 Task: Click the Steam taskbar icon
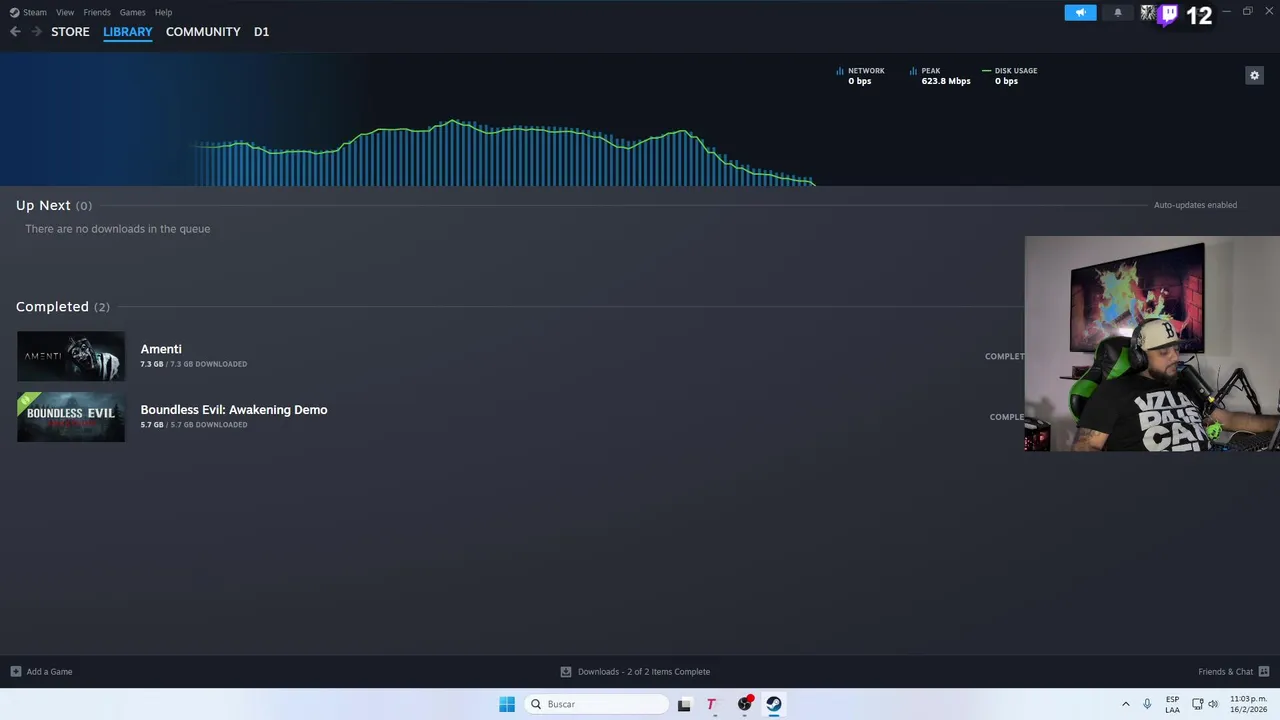pyautogui.click(x=774, y=704)
